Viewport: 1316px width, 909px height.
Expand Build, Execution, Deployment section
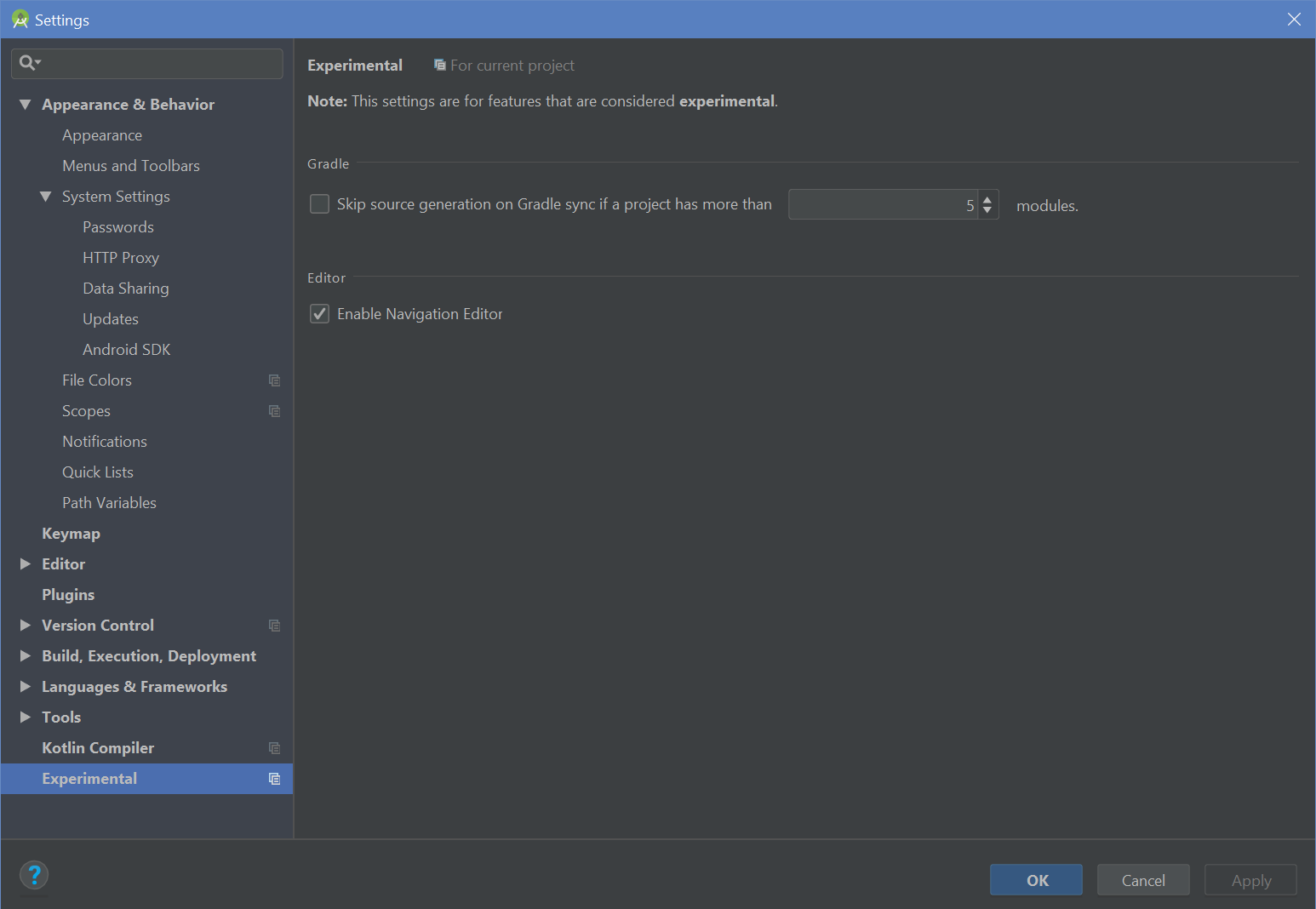coord(26,656)
